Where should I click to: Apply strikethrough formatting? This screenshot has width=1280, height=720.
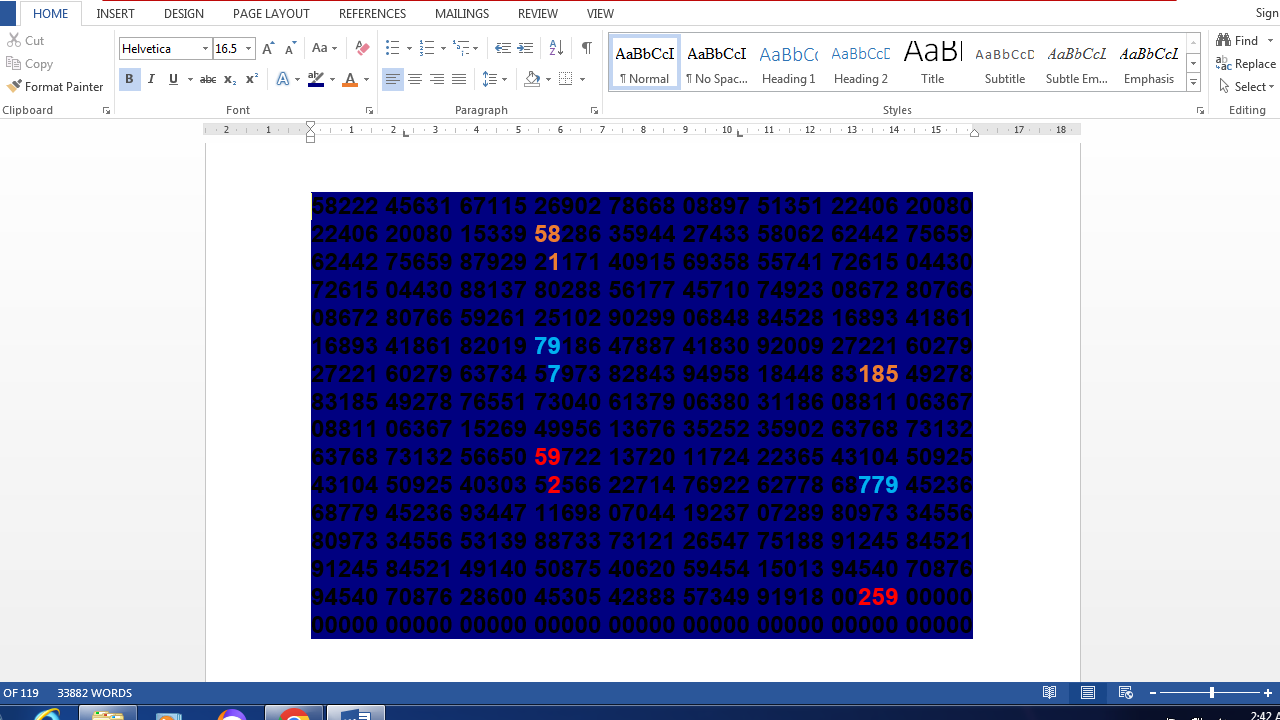(207, 79)
